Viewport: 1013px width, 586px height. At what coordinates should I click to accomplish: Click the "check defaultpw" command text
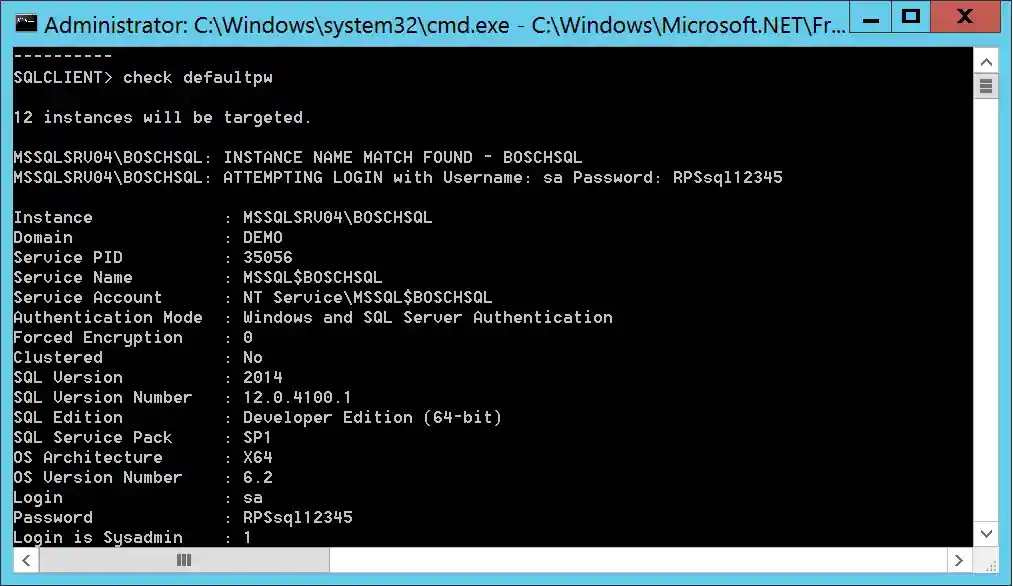(198, 77)
